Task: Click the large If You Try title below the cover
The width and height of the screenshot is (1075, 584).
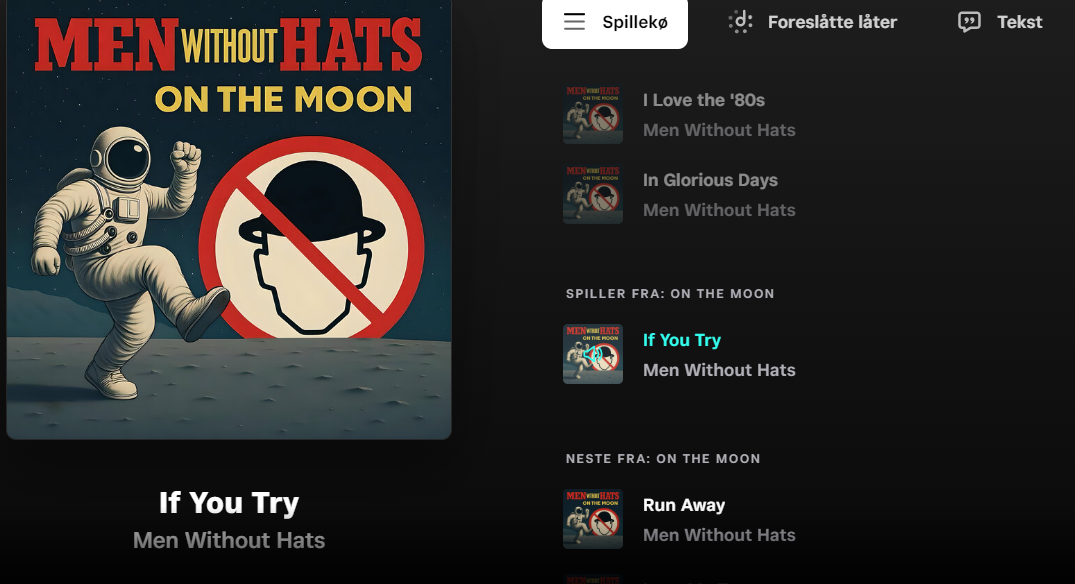Action: pyautogui.click(x=229, y=502)
